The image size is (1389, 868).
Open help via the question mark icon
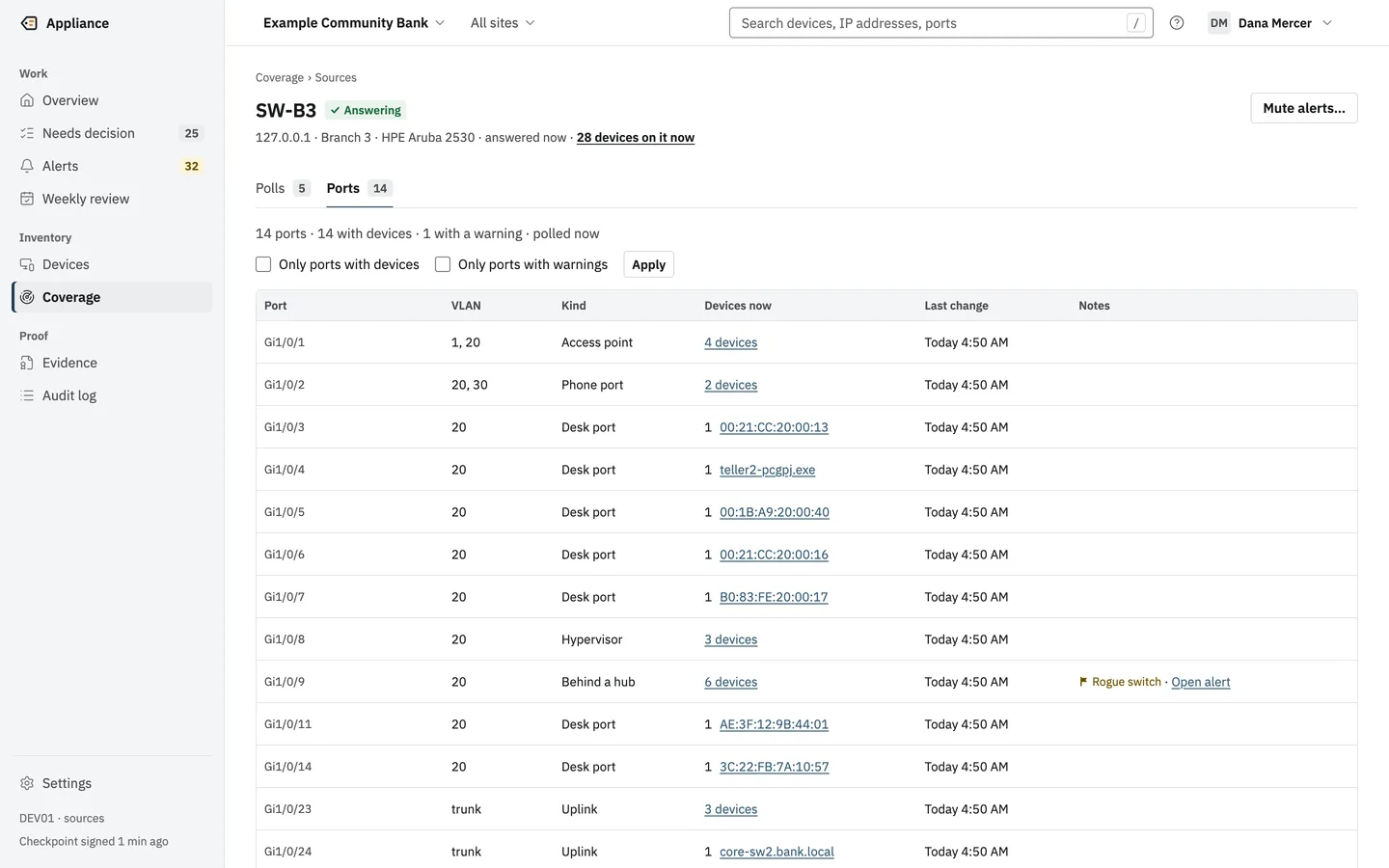[x=1177, y=23]
